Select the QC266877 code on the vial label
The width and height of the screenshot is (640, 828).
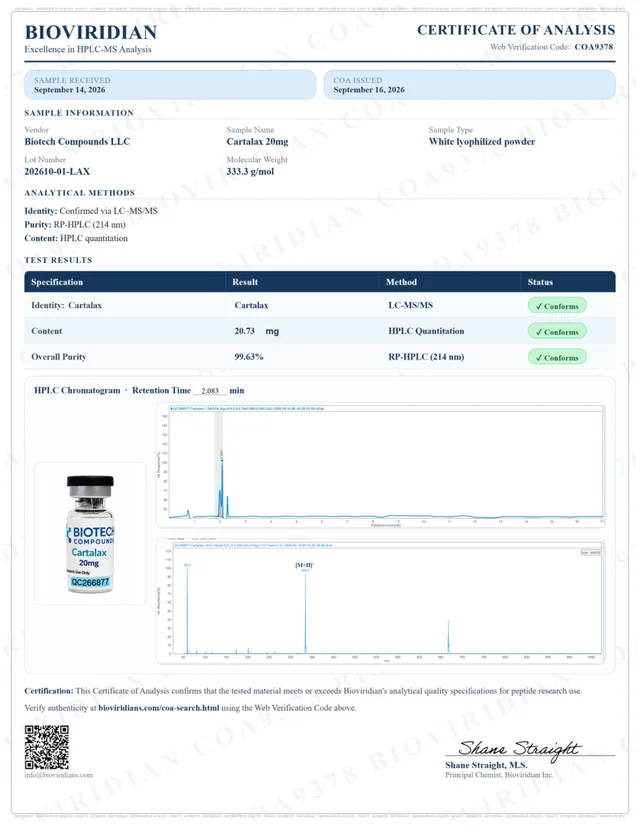[90, 582]
